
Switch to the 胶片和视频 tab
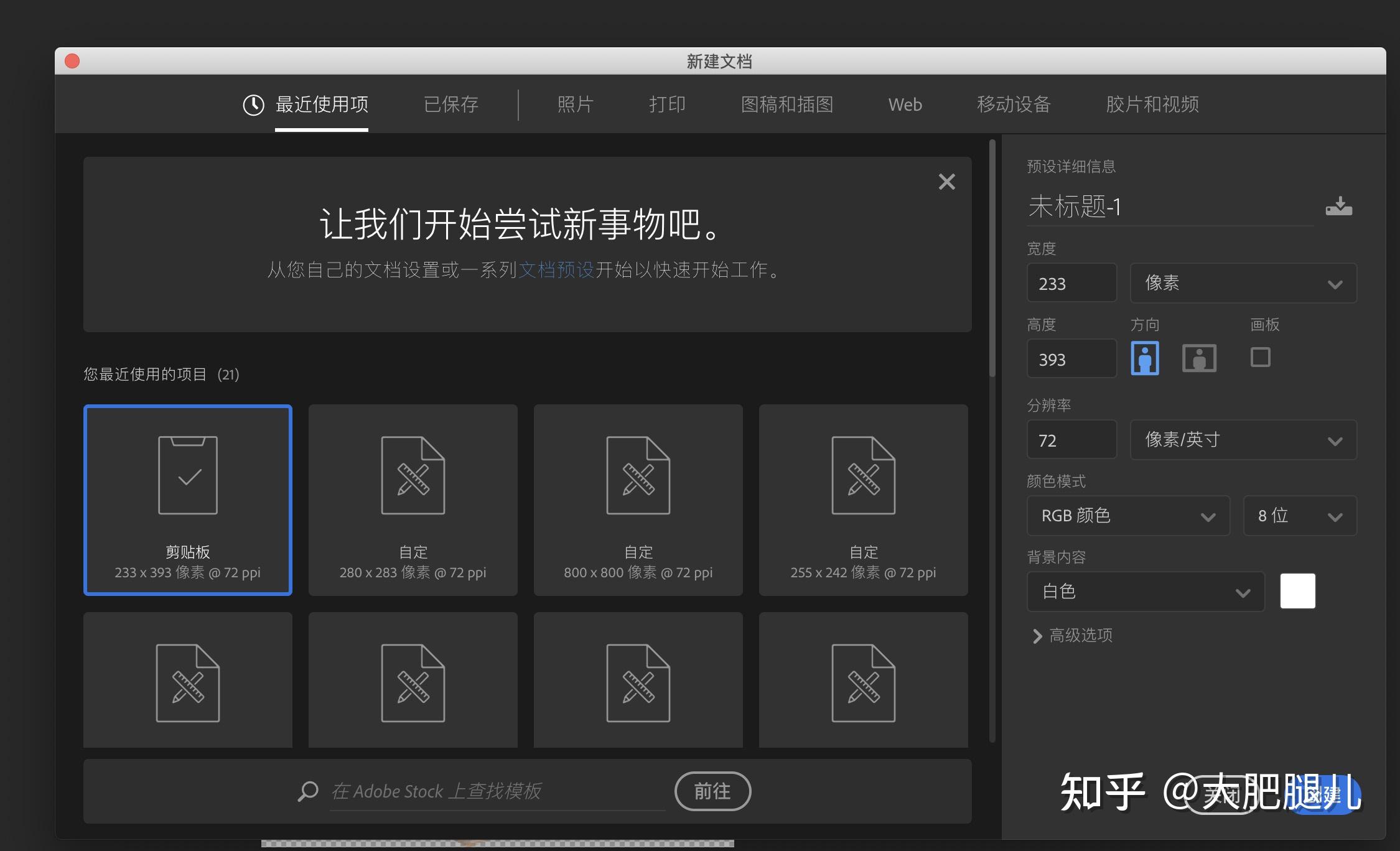(x=1152, y=105)
